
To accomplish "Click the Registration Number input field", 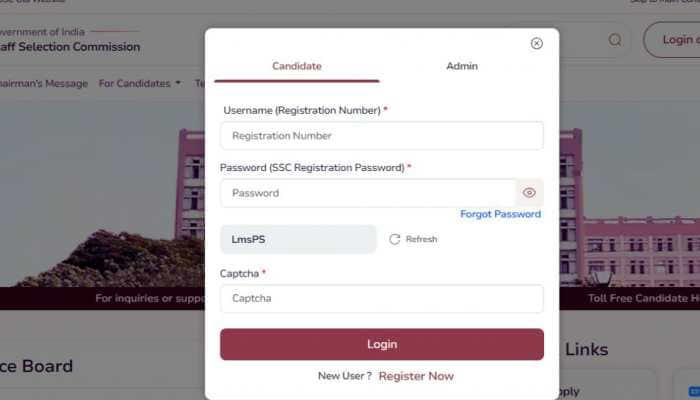I will pos(381,135).
